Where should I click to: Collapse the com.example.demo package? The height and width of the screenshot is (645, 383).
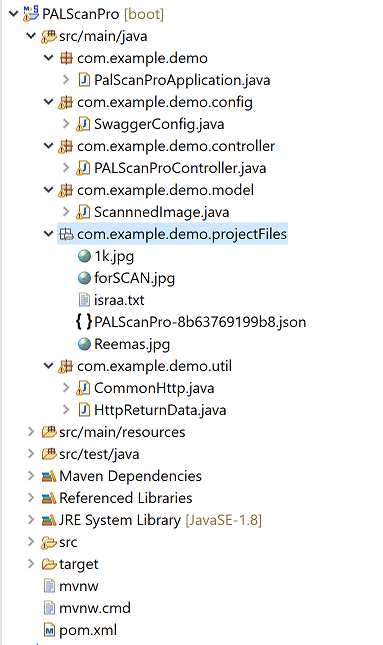click(49, 58)
